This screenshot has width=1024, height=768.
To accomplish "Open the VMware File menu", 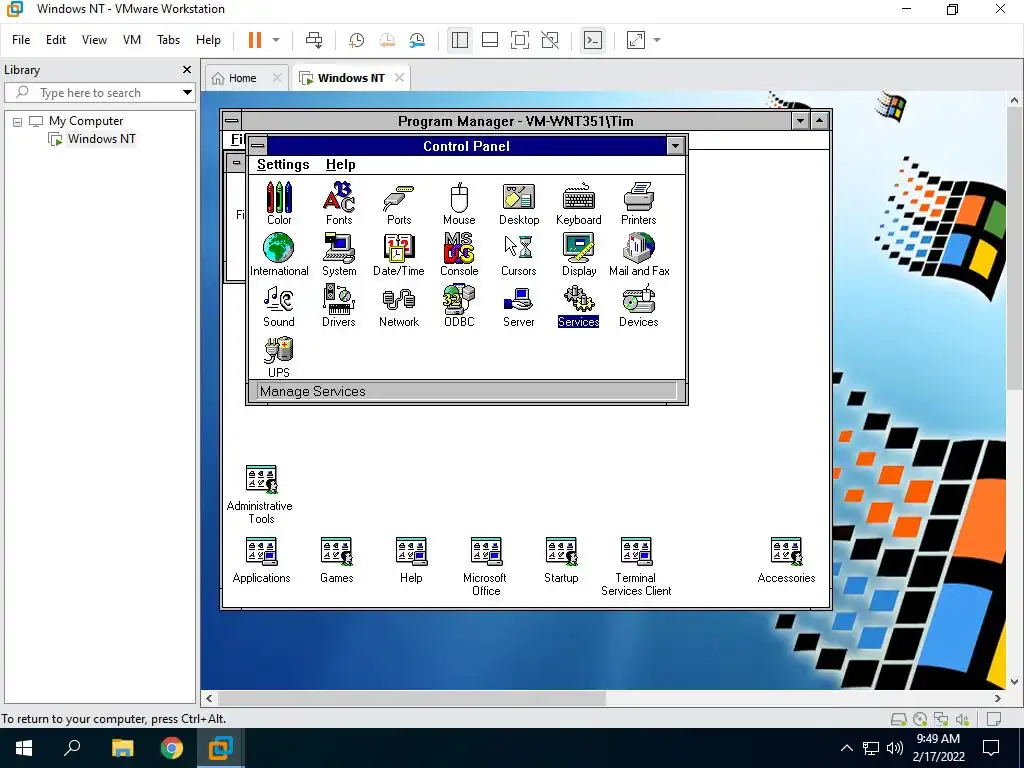I will tap(21, 40).
